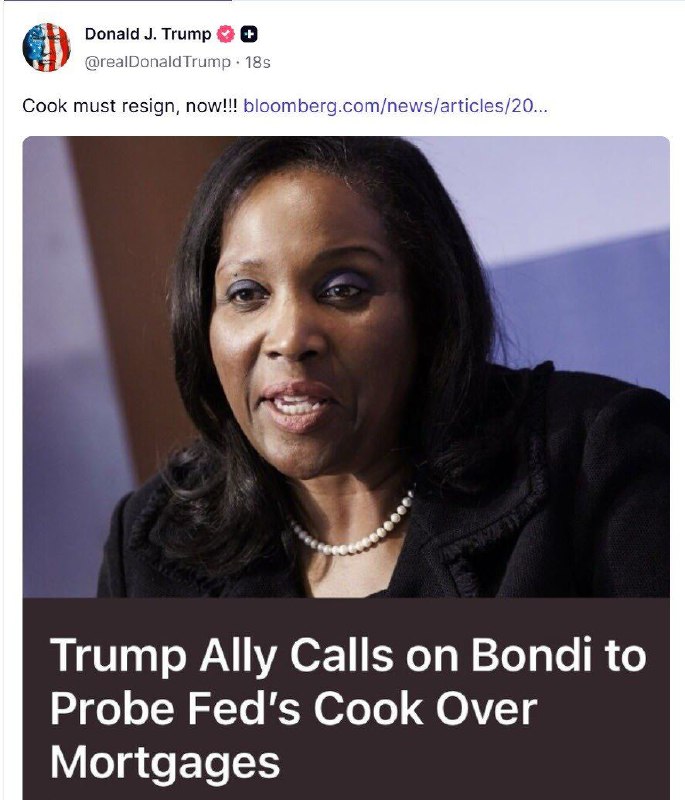
Task: Open the Donald J. Trump display name
Action: 148,34
